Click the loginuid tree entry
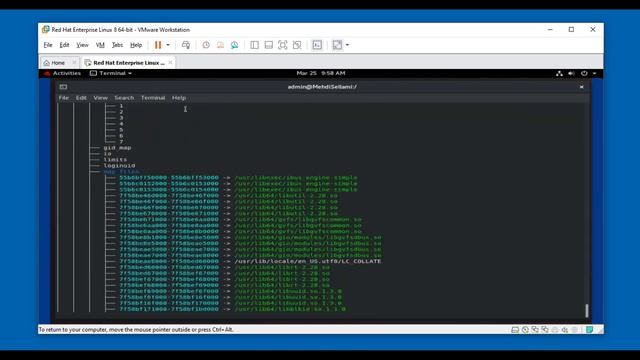The image size is (640, 360). coord(119,166)
